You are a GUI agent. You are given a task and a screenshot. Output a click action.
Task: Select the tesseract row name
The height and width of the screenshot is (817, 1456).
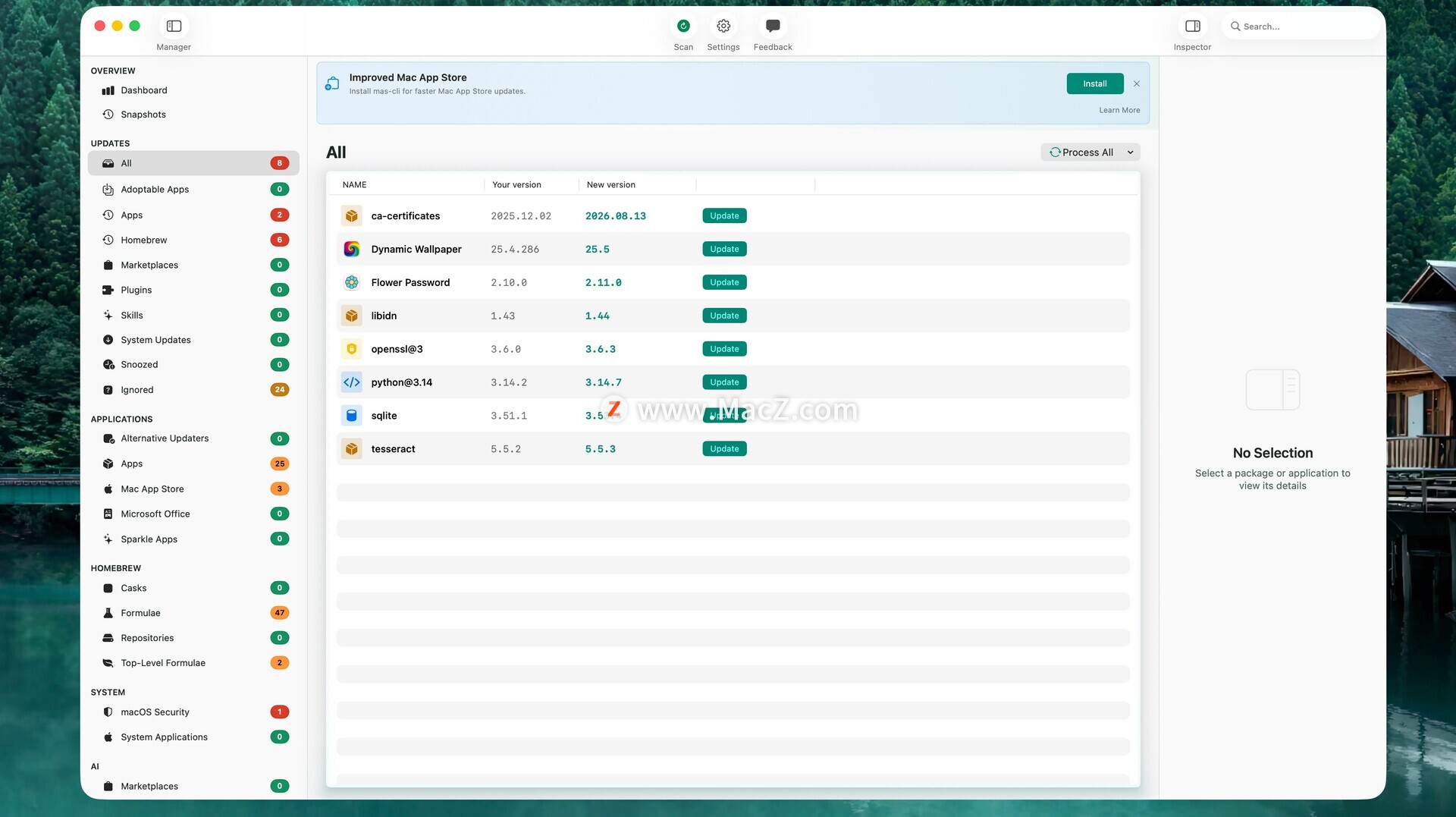pyautogui.click(x=393, y=449)
